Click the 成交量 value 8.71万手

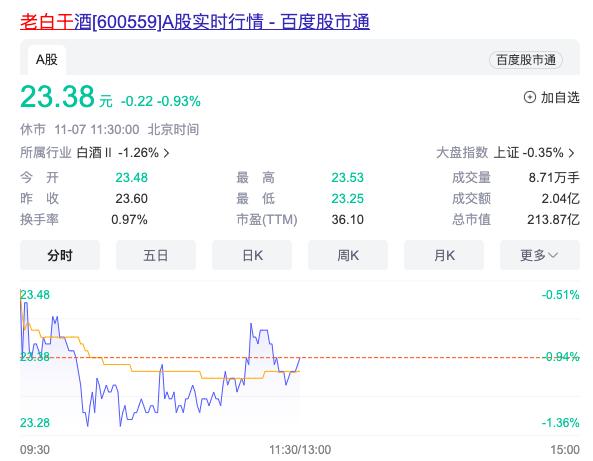pyautogui.click(x=554, y=177)
